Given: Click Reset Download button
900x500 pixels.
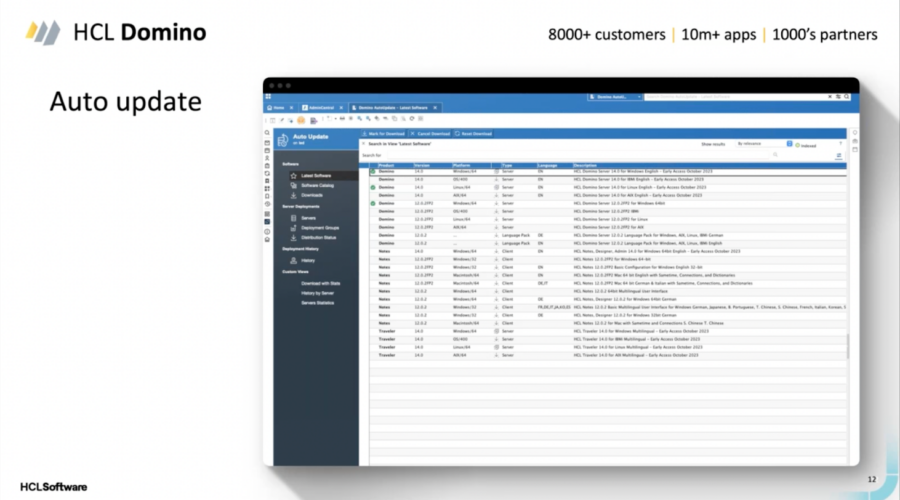Looking at the screenshot, I should coord(474,133).
